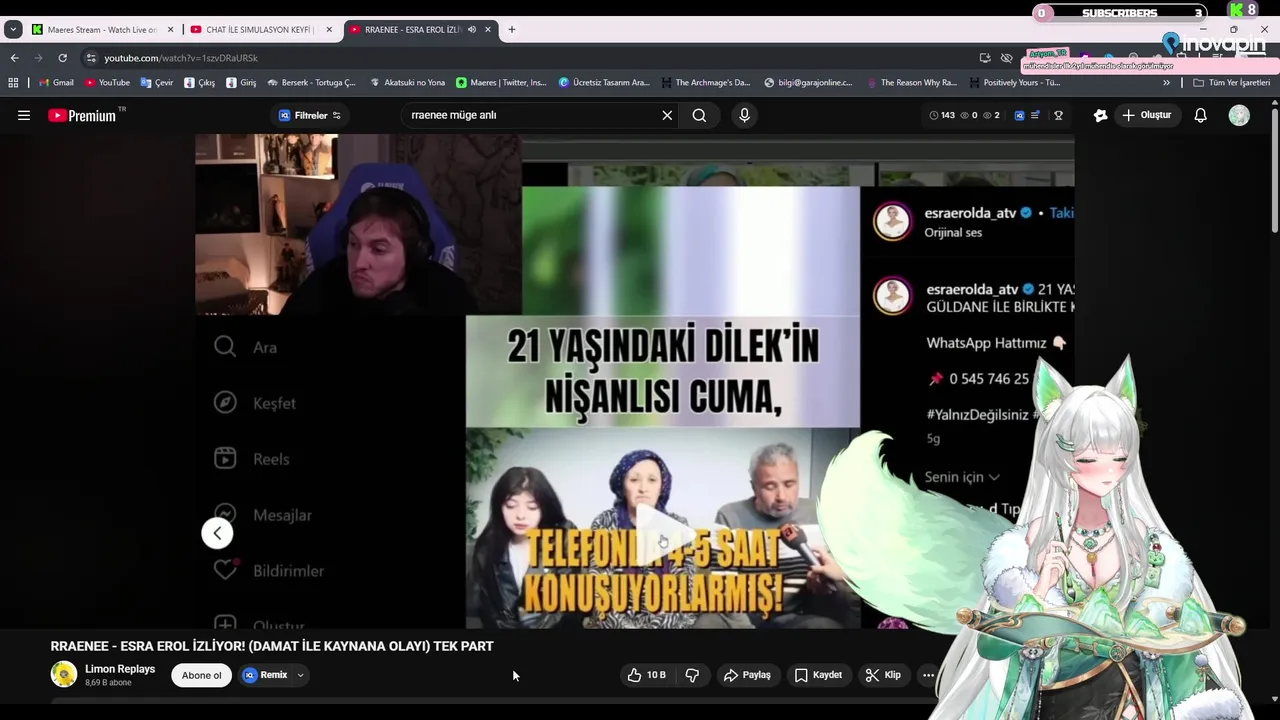Open Chrome apps grid in bookmarks bar
Image resolution: width=1280 pixels, height=720 pixels.
pyautogui.click(x=13, y=83)
